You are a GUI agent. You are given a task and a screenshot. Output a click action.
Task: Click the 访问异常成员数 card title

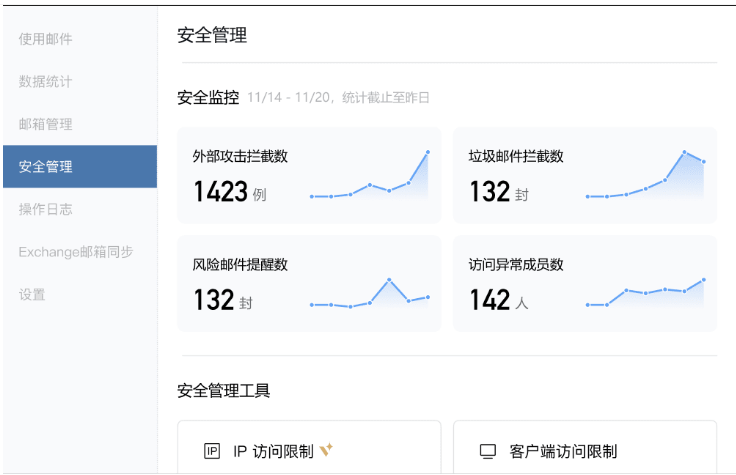(516, 264)
